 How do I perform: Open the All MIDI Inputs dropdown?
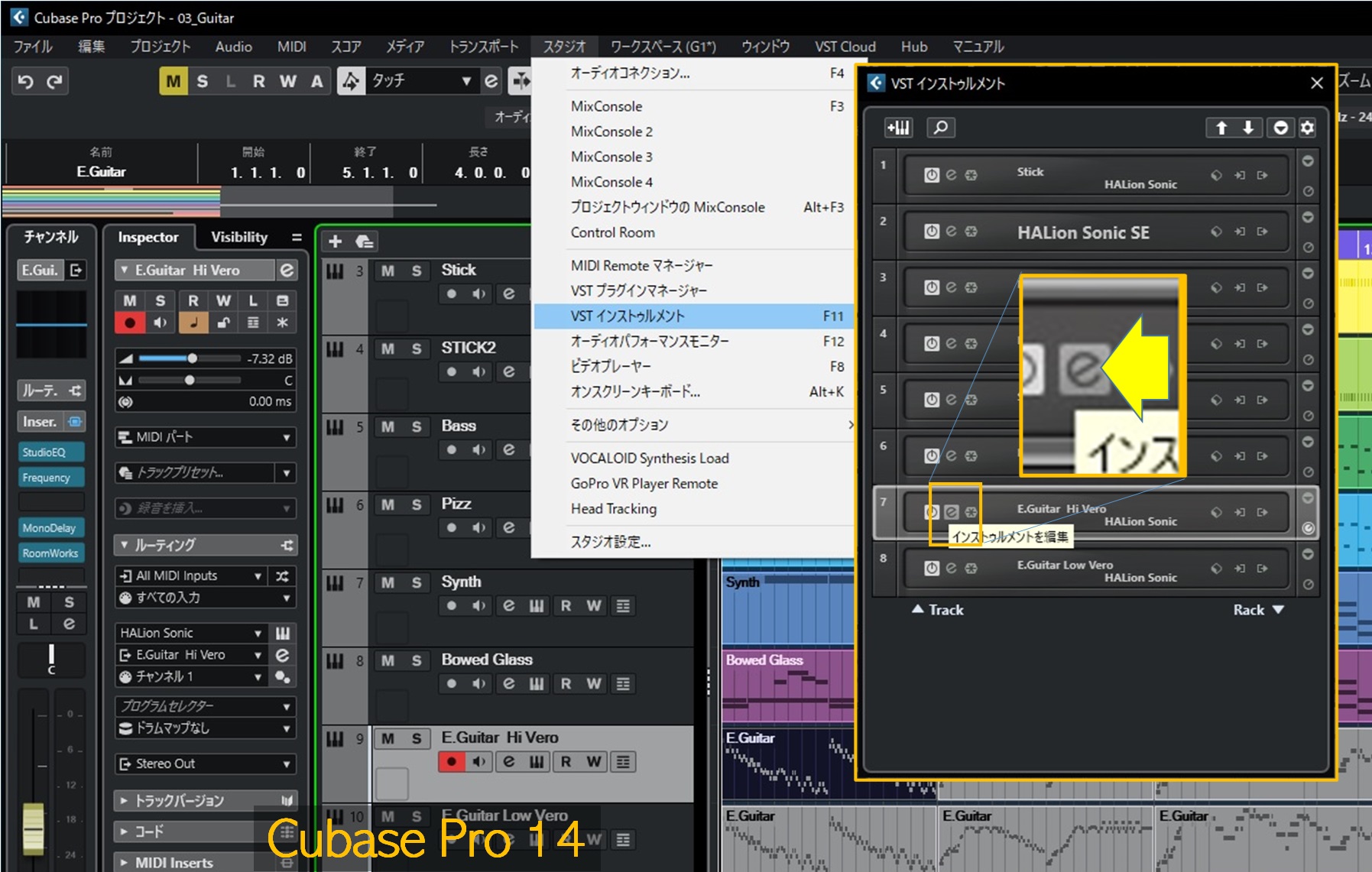[x=190, y=576]
